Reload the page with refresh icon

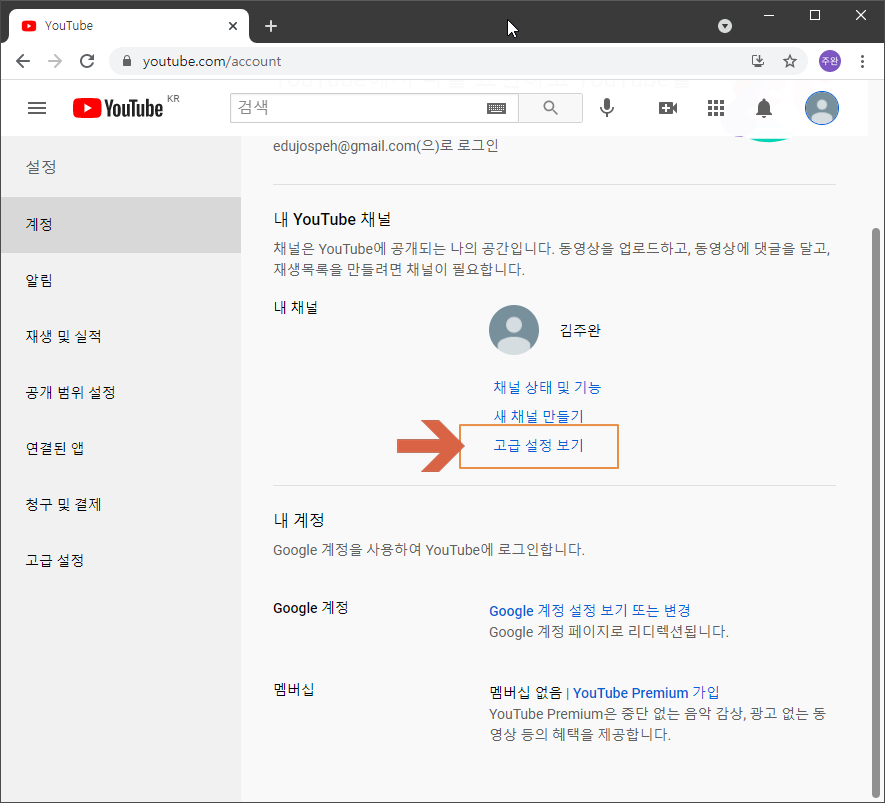pos(87,61)
